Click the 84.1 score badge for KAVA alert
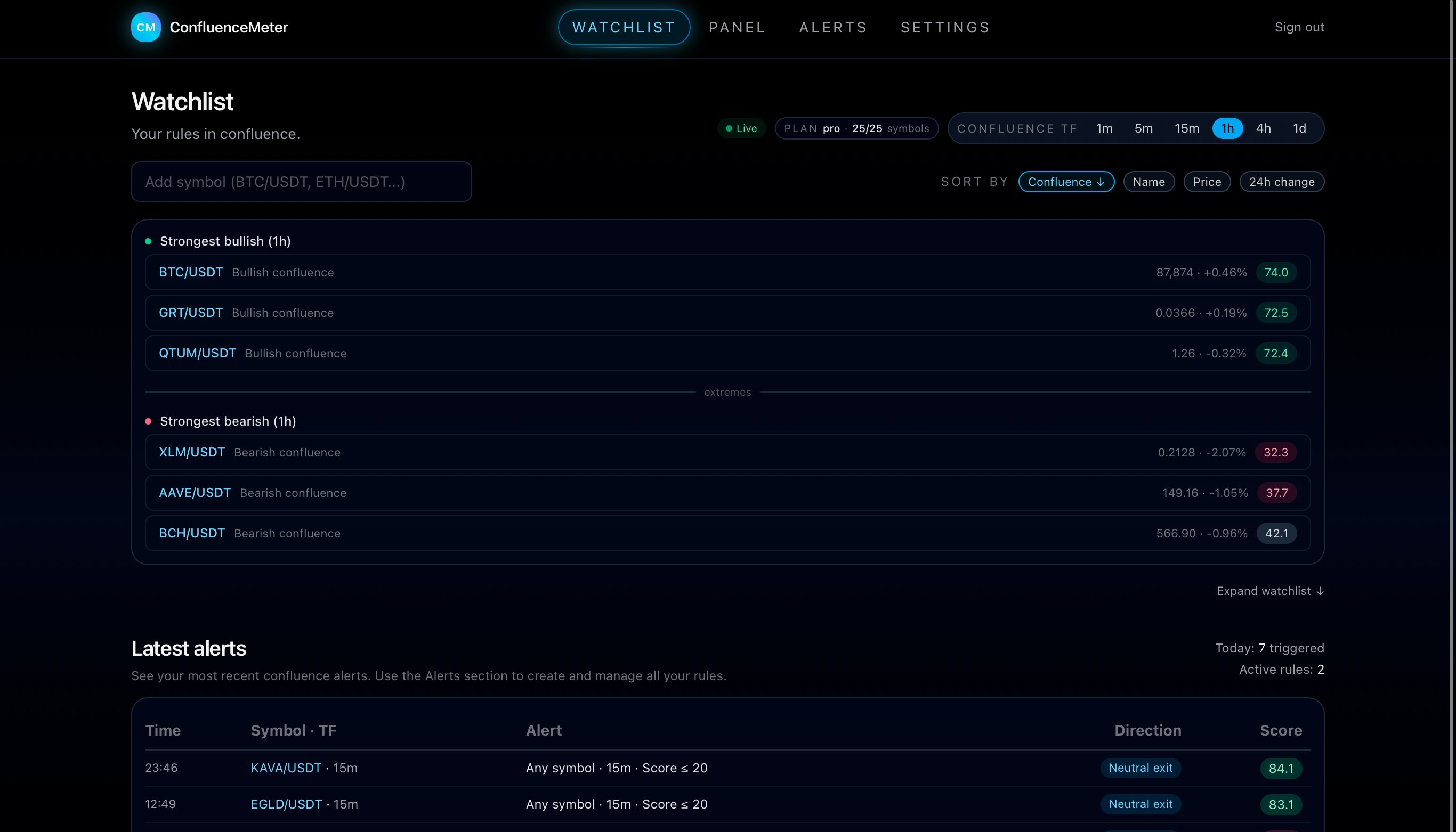This screenshot has width=1456, height=832. [1281, 769]
